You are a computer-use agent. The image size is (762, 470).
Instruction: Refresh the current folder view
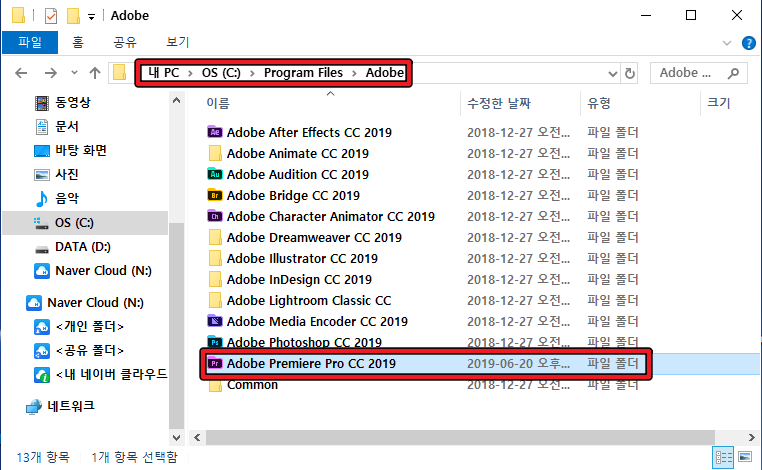(630, 73)
